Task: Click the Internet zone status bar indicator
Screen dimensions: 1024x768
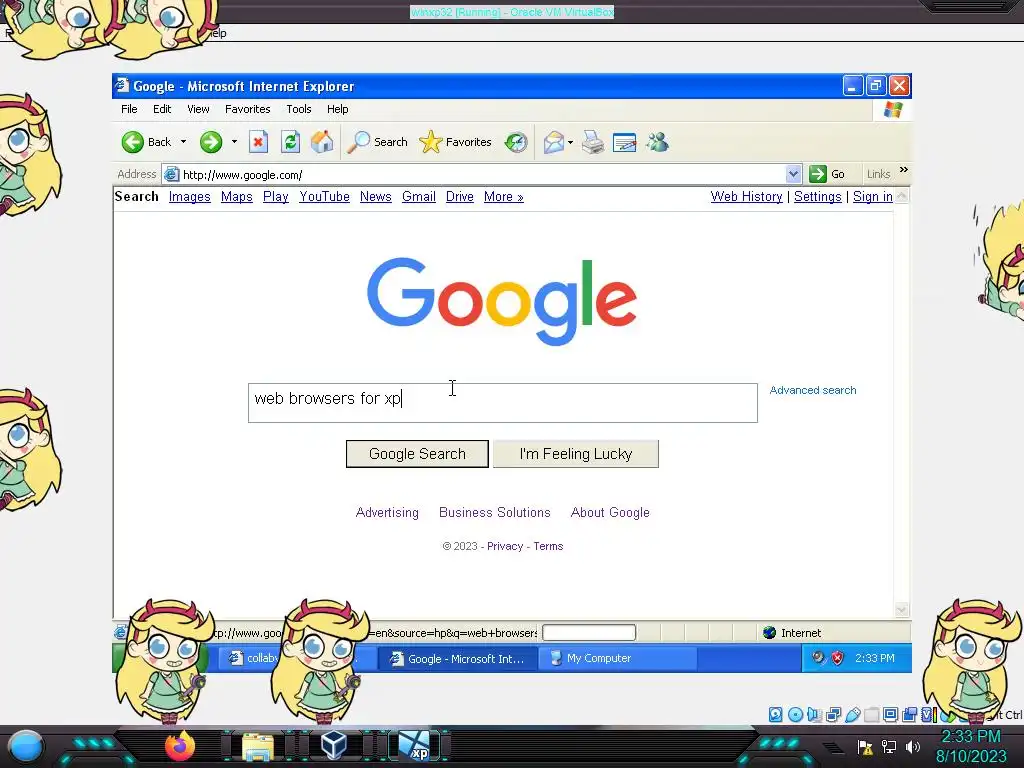Action: (x=792, y=632)
